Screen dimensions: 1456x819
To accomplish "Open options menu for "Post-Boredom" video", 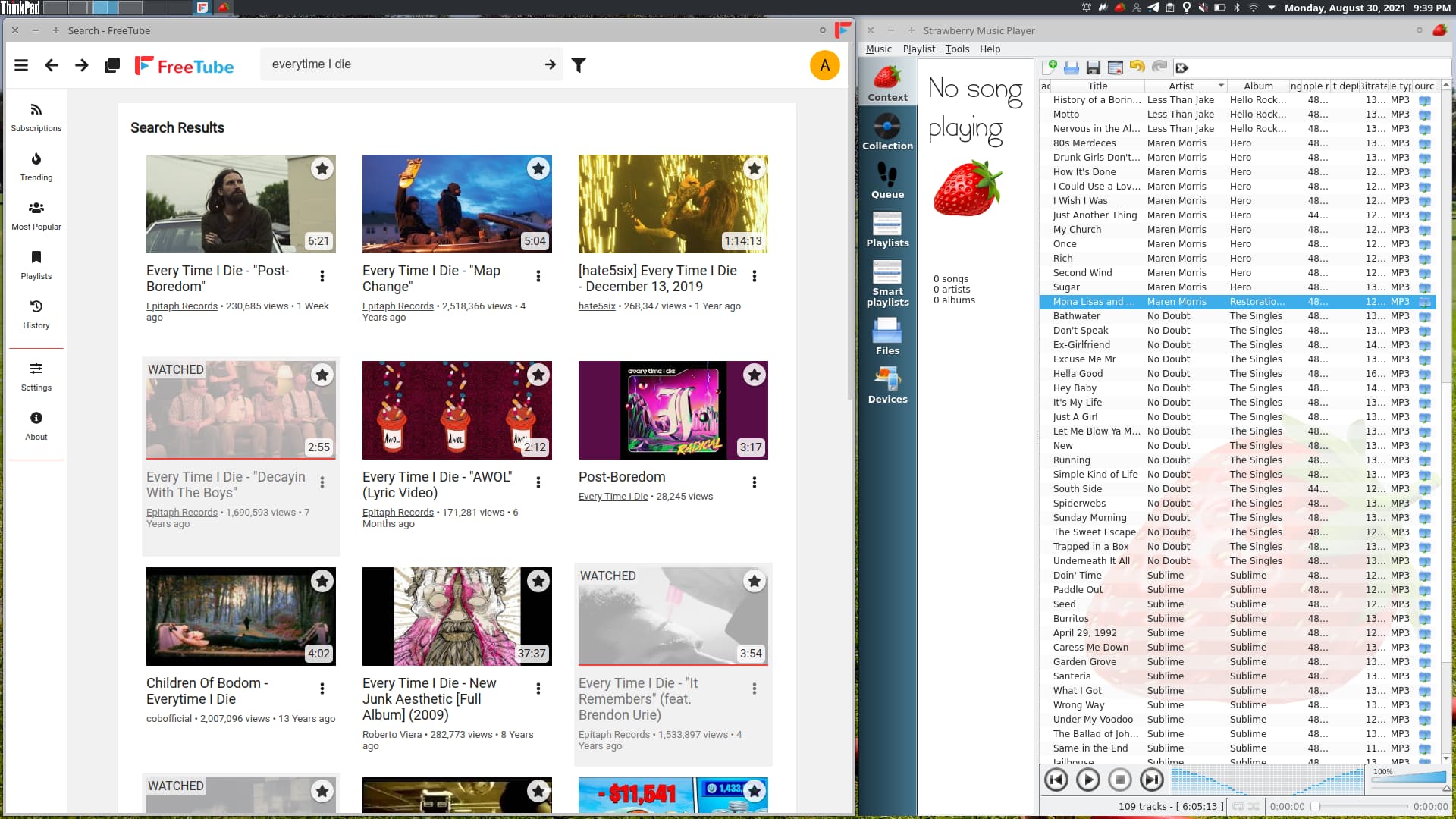I will pos(322,276).
